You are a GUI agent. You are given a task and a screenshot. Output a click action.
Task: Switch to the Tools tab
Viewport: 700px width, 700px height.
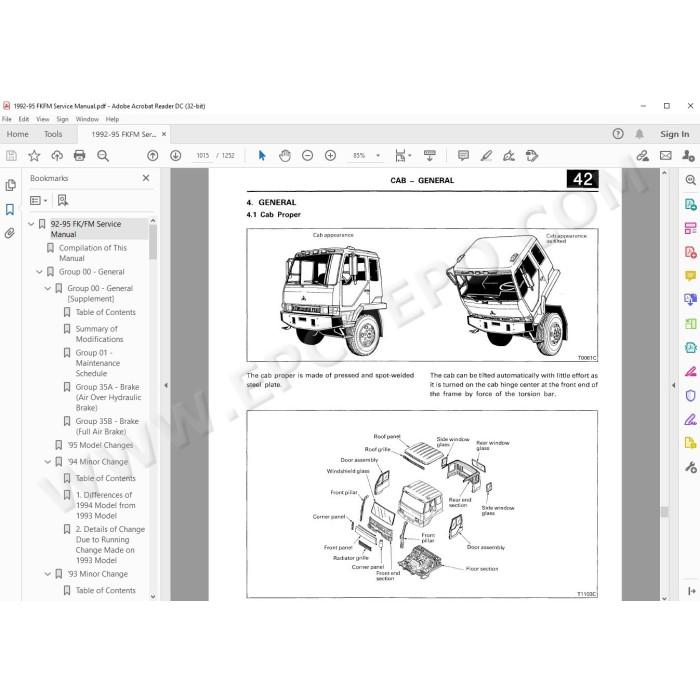(x=53, y=134)
